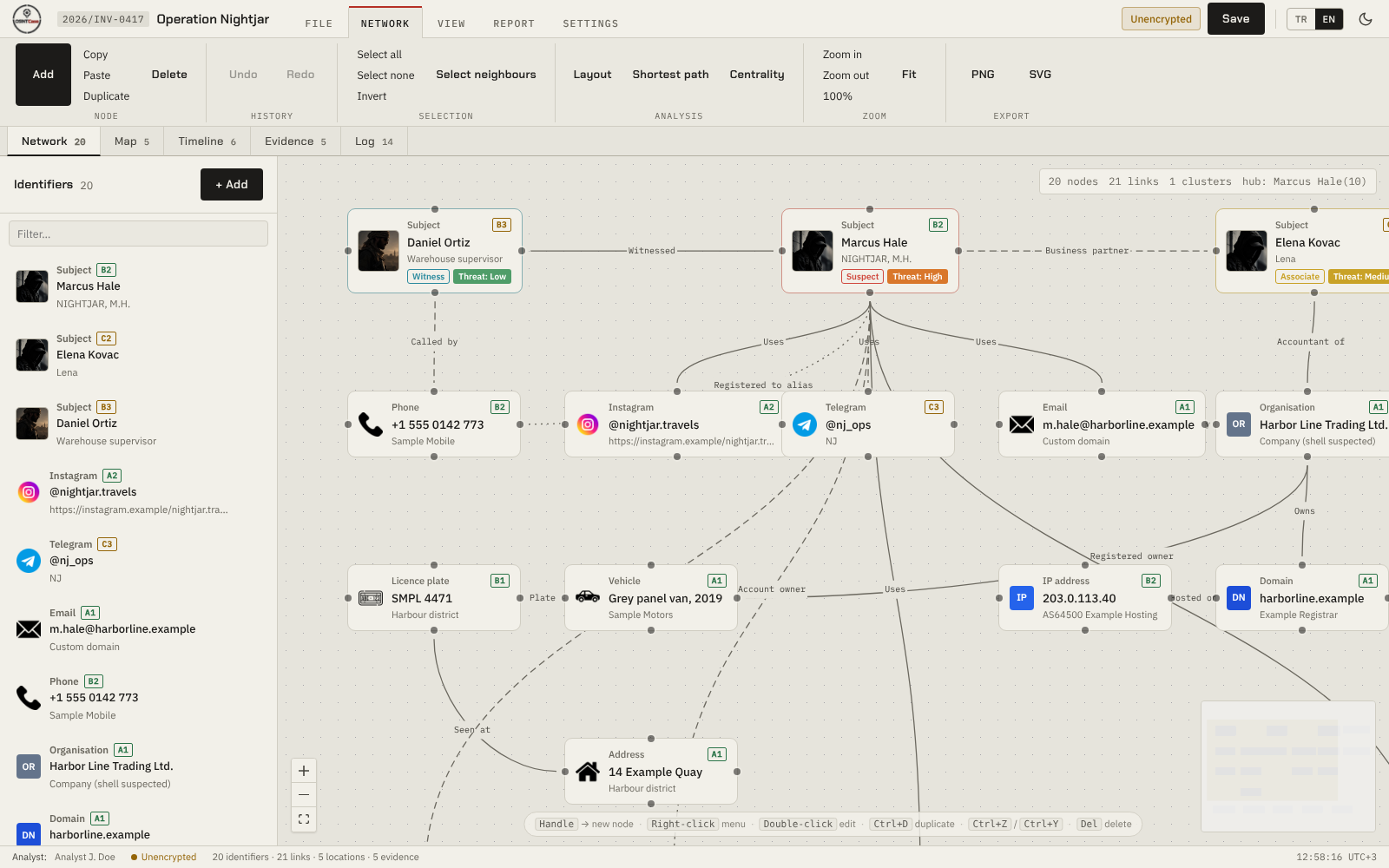Toggle the Unencrypted status badge

point(1161,19)
